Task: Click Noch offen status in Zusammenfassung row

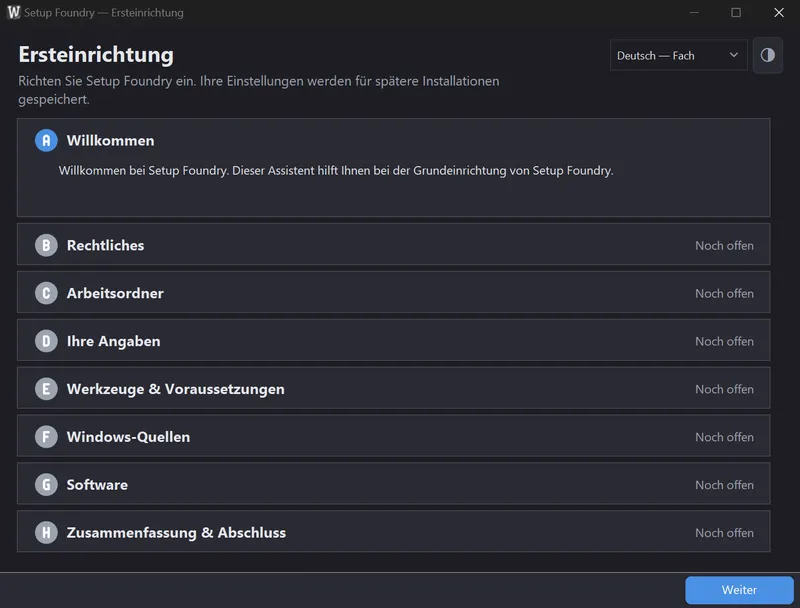Action: (724, 533)
